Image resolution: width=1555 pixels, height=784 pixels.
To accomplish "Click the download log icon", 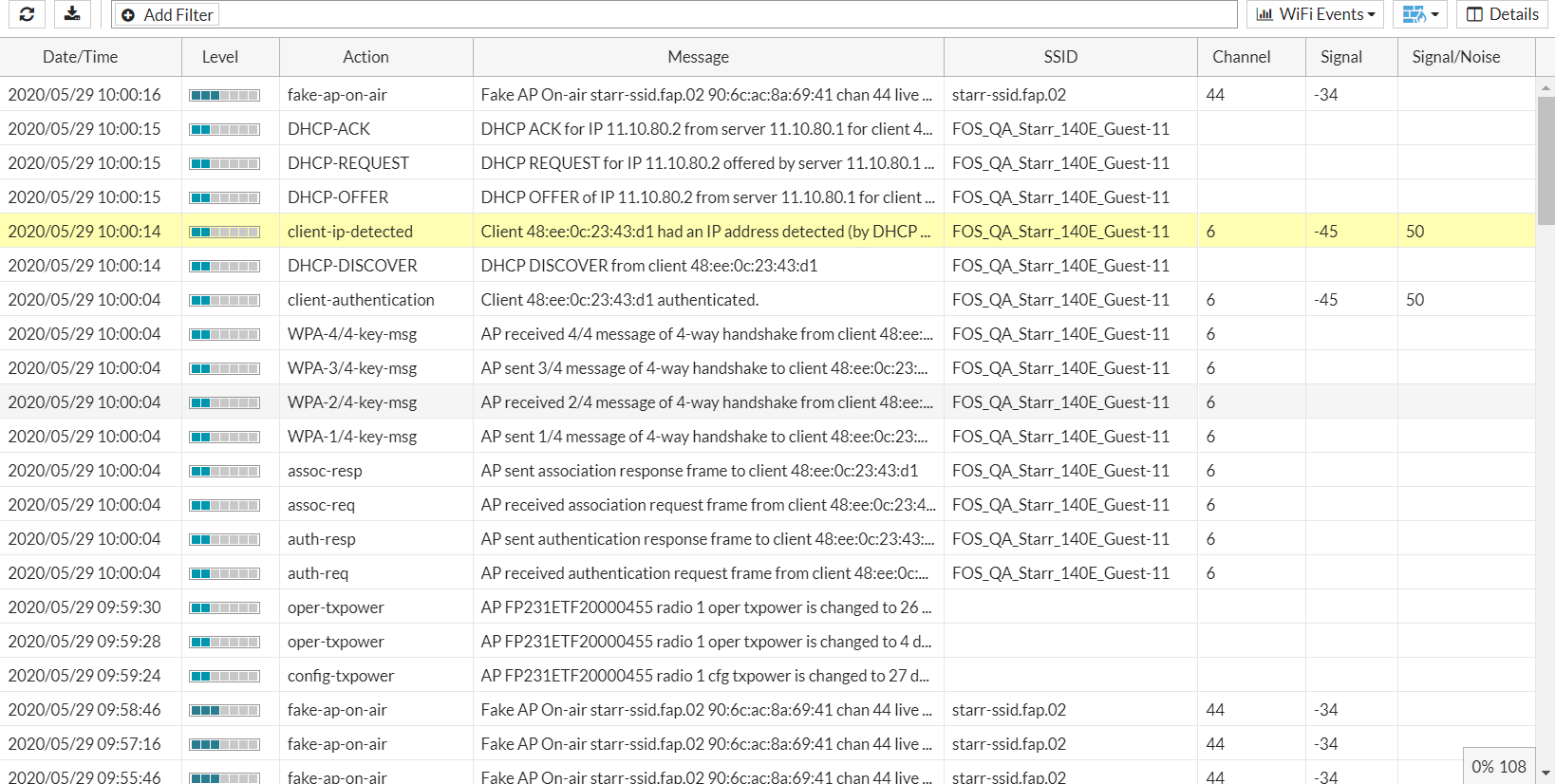I will point(72,14).
